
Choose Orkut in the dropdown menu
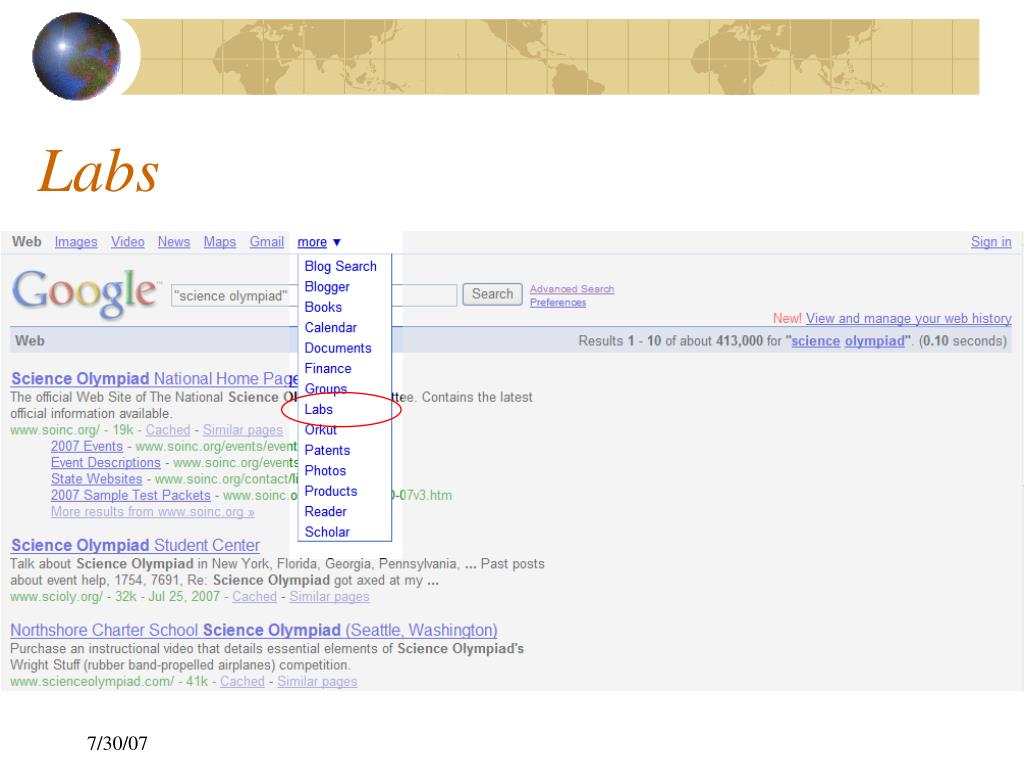coord(321,430)
